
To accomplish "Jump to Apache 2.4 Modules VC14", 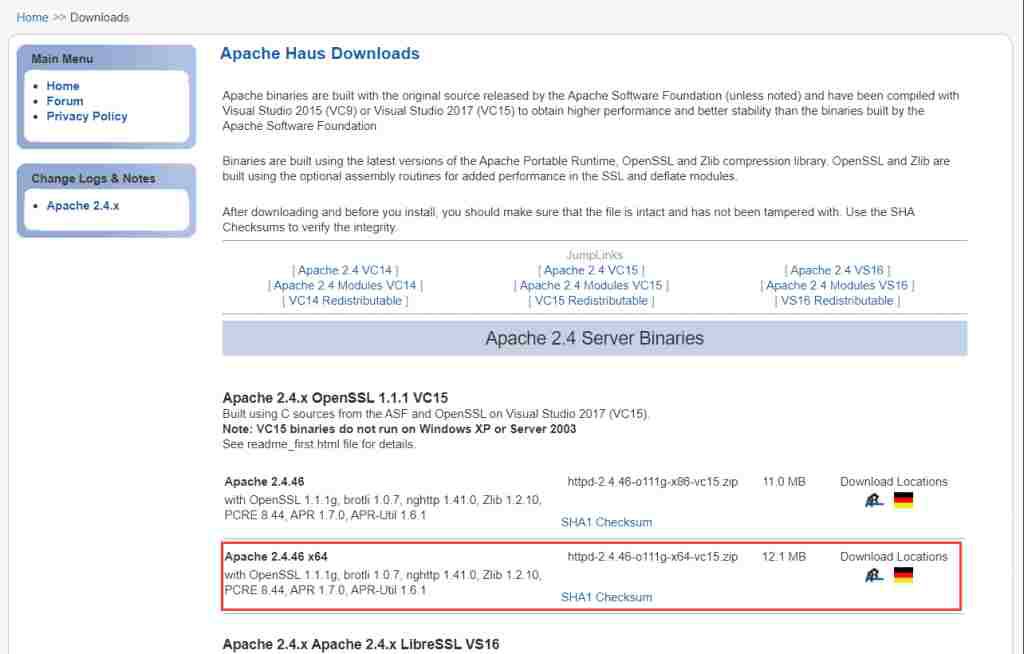I will click(x=345, y=286).
